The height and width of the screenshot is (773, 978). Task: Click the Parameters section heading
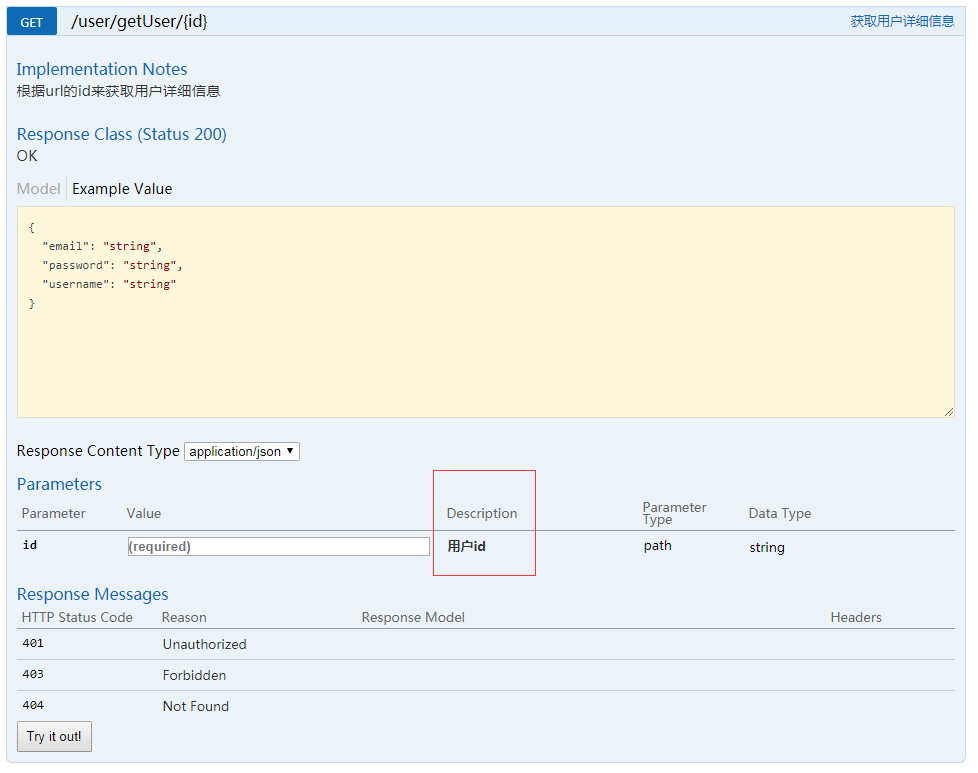click(59, 484)
